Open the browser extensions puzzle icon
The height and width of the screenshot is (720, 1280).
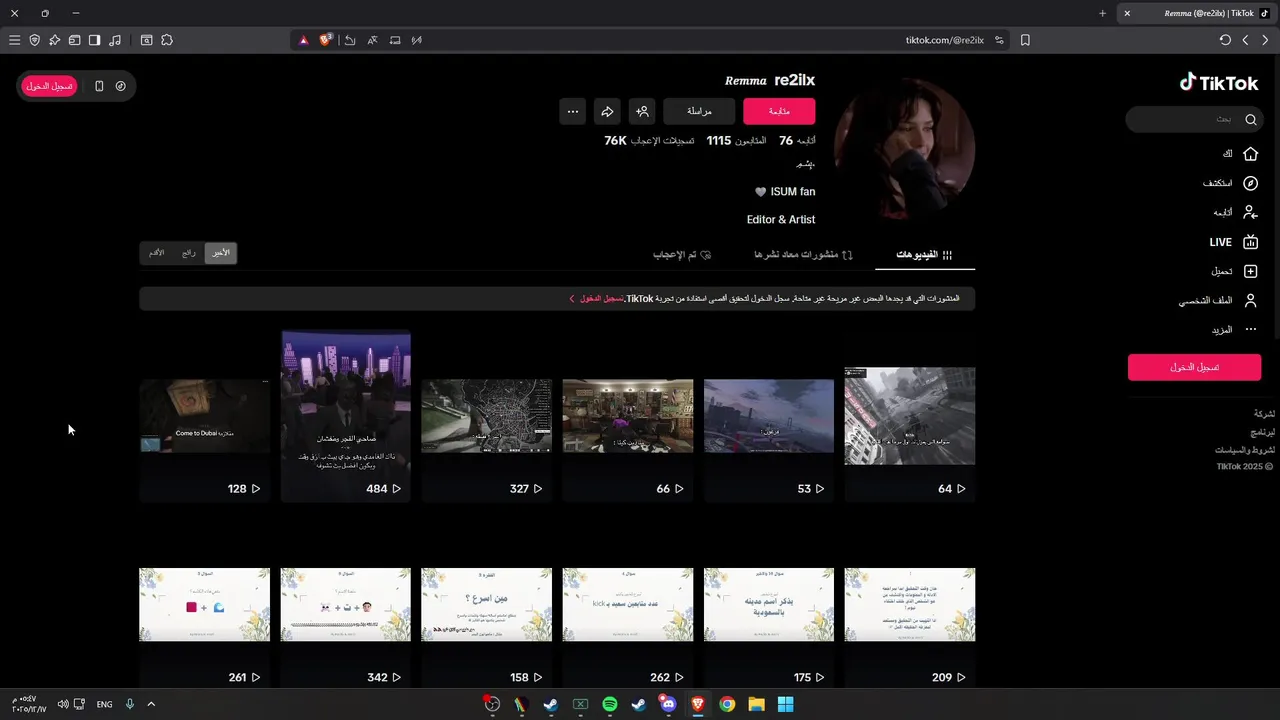167,40
